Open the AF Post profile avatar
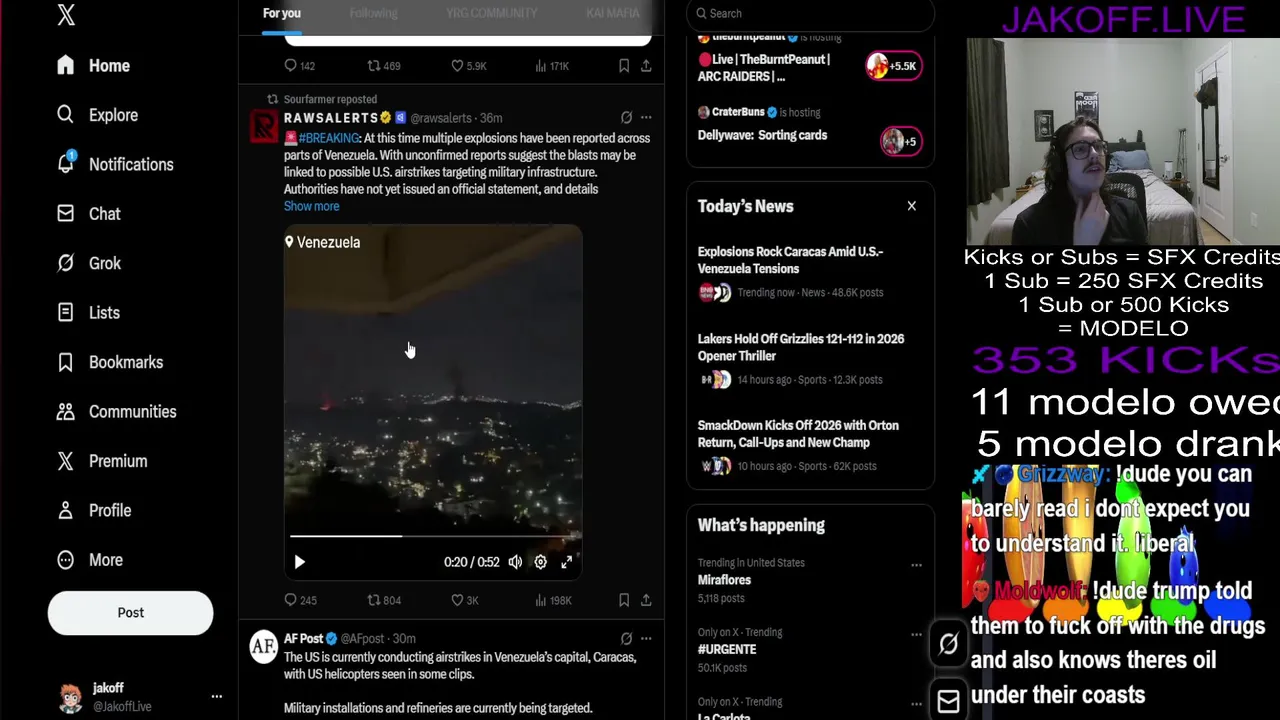1280x720 pixels. pos(264,647)
